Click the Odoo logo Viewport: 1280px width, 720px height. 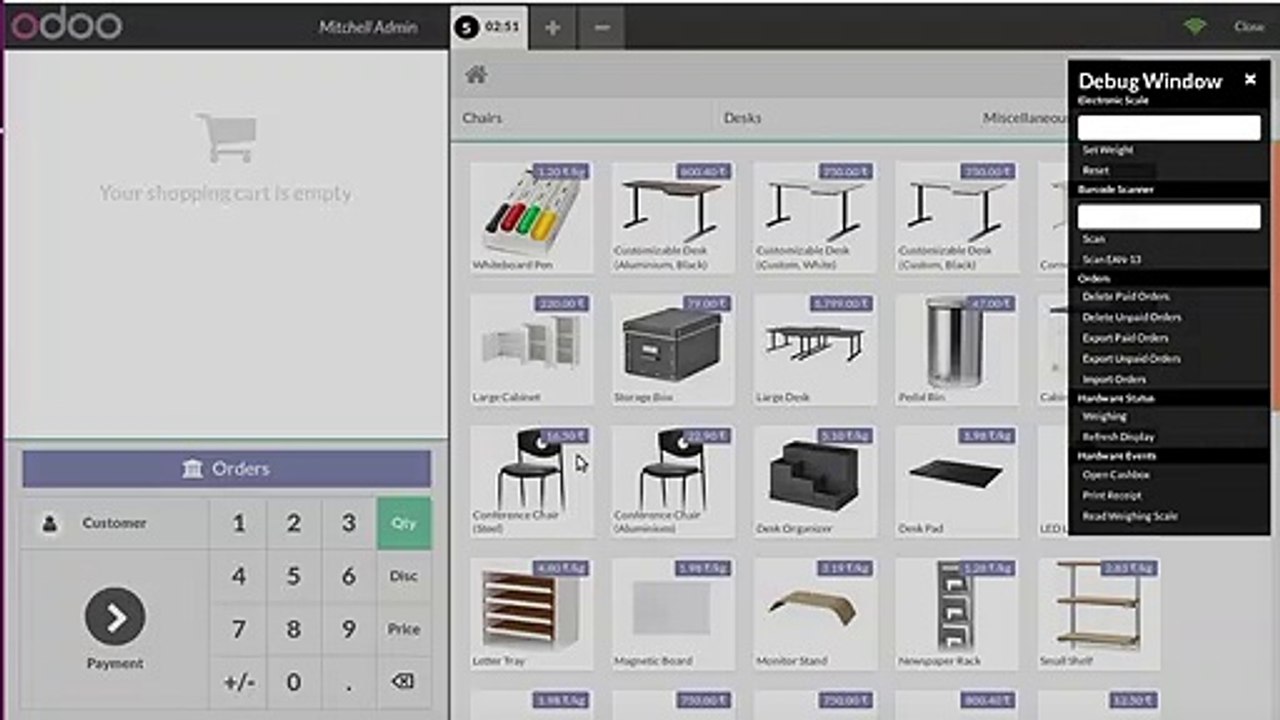(x=67, y=25)
